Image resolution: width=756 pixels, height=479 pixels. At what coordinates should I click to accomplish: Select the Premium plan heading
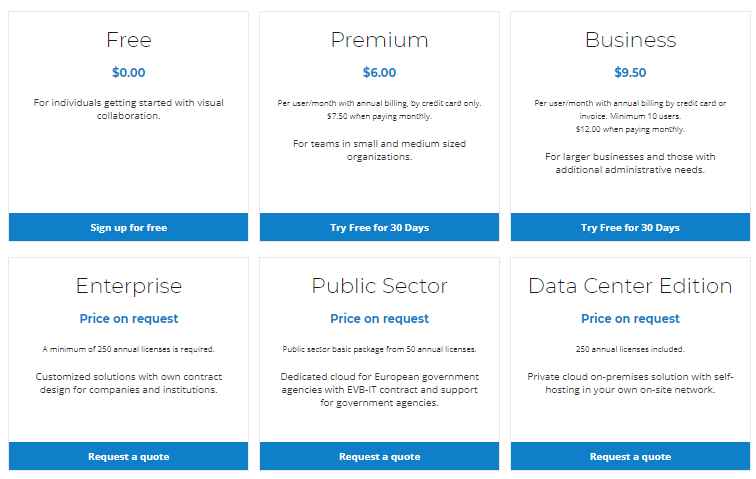click(x=379, y=40)
